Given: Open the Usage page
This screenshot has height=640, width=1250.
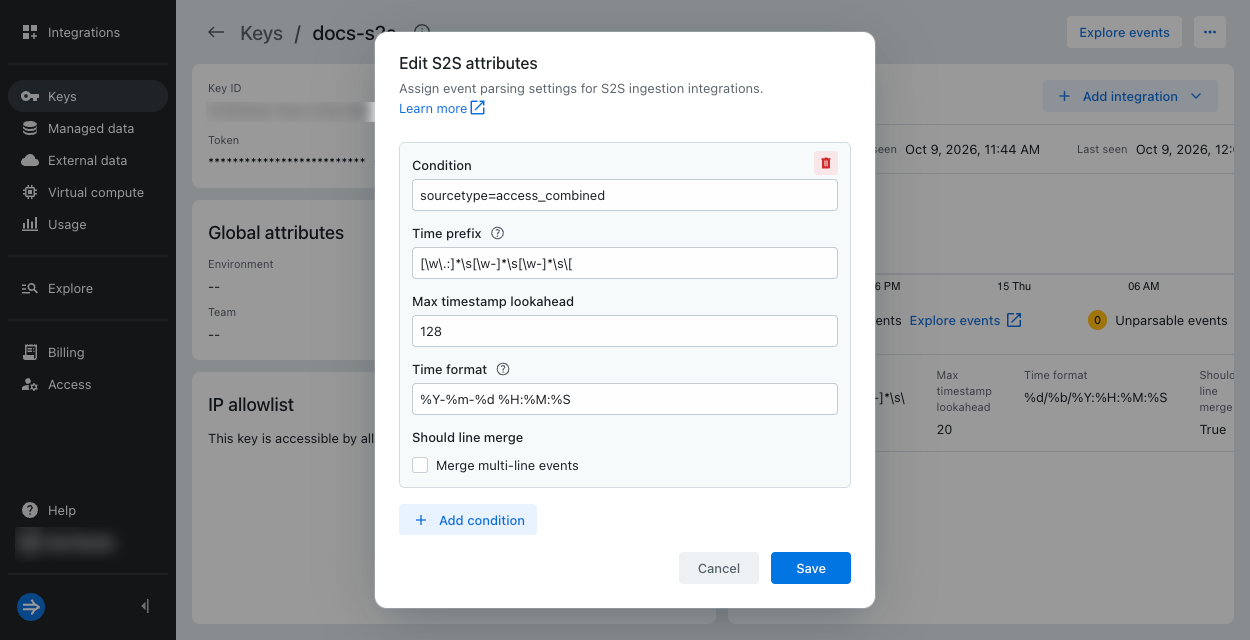Looking at the screenshot, I should [x=88, y=224].
